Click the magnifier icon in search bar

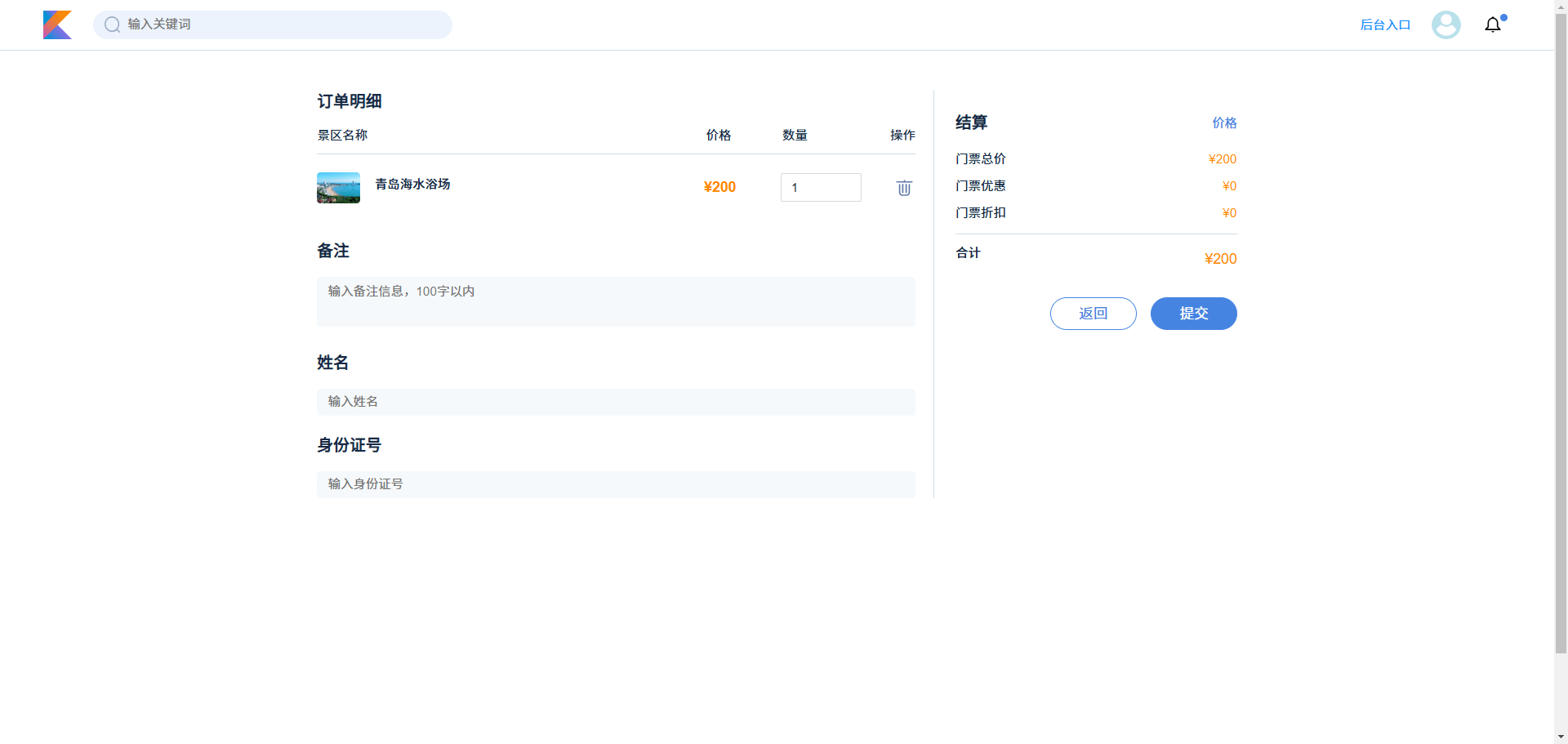click(112, 25)
